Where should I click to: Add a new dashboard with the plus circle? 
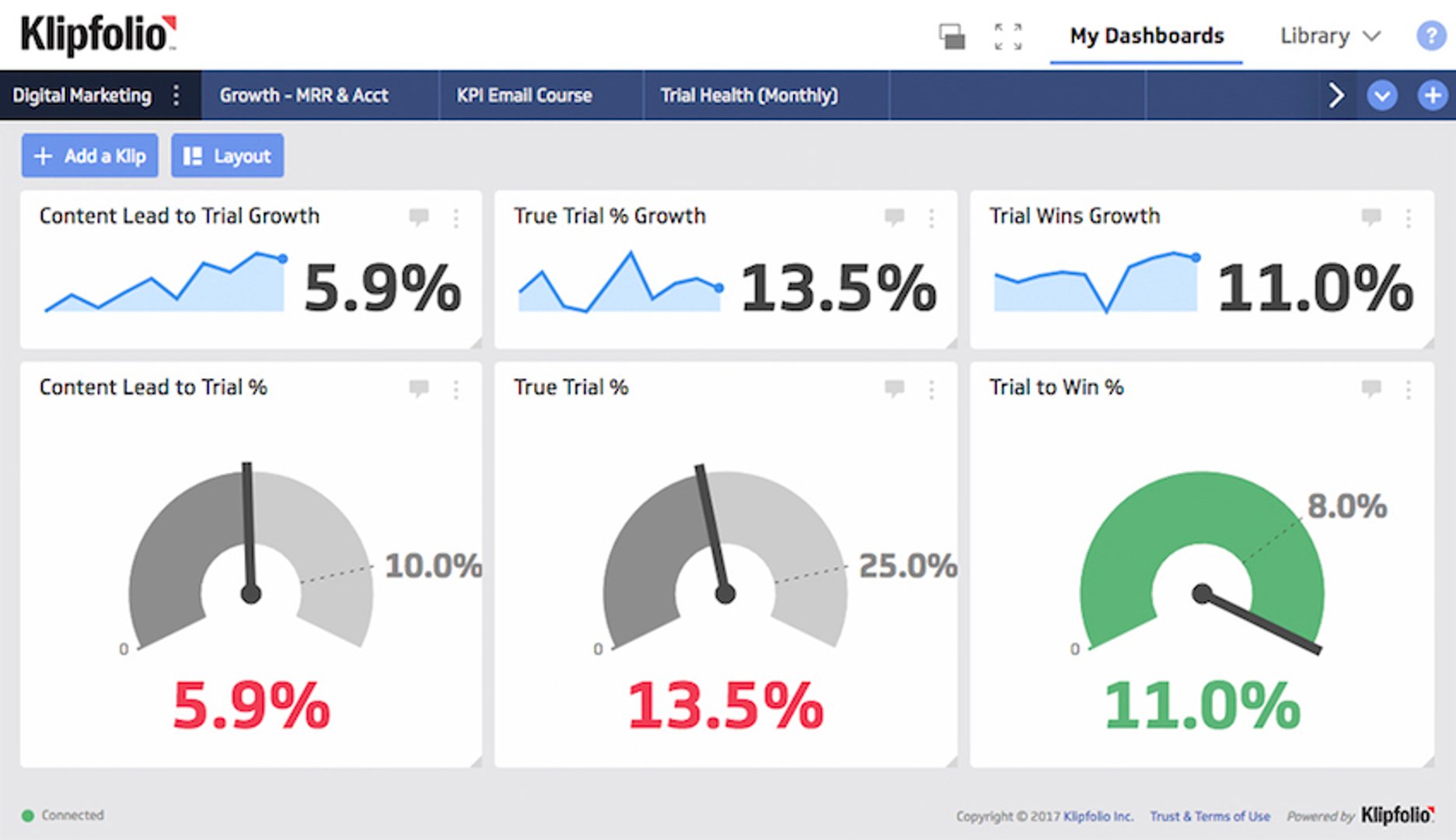(x=1432, y=96)
